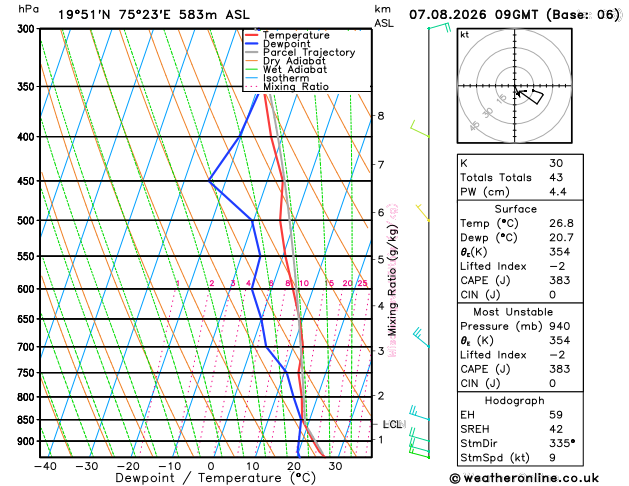Viewport: 629px width, 486px height.
Task: Click the "850" pressure level label
Action: [26, 420]
